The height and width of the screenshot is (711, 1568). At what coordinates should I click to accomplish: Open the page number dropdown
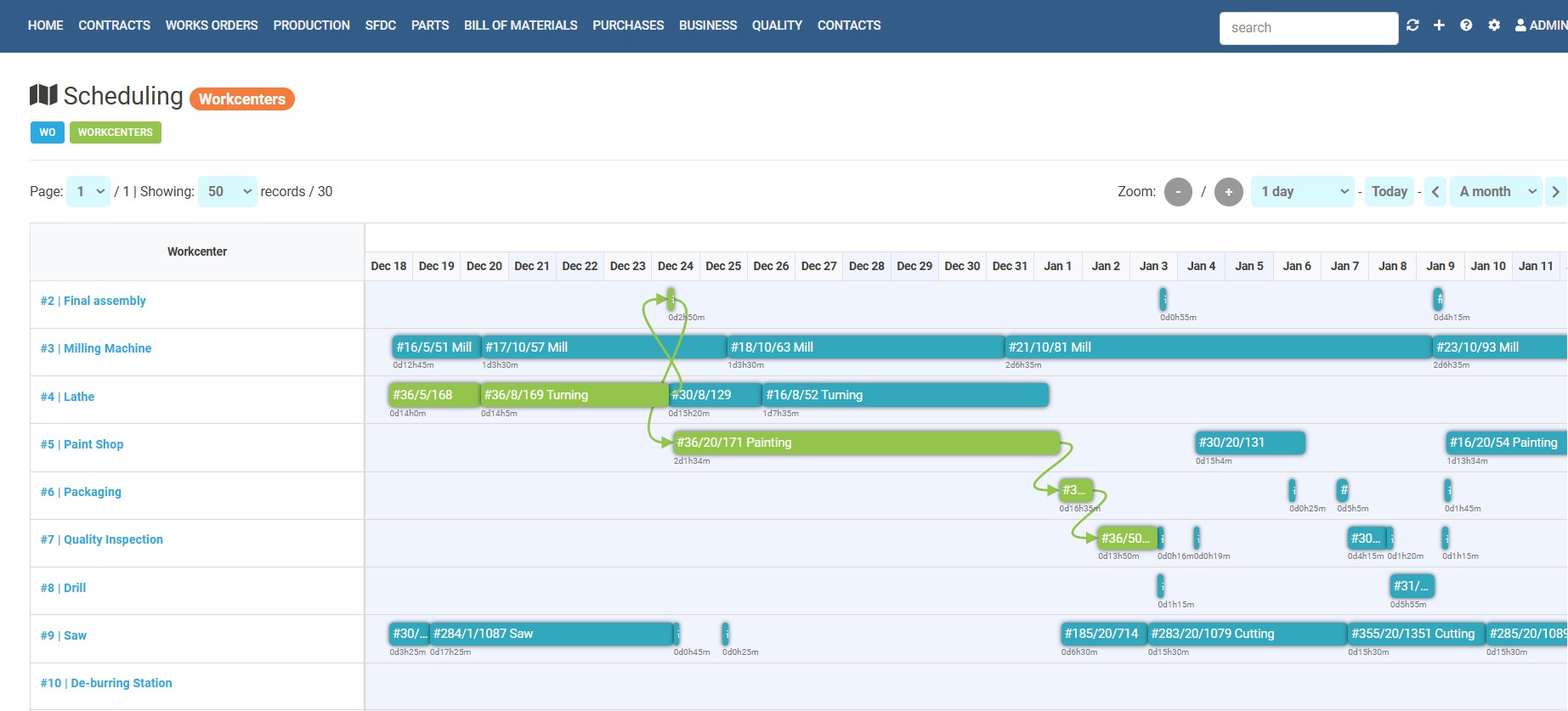point(89,192)
